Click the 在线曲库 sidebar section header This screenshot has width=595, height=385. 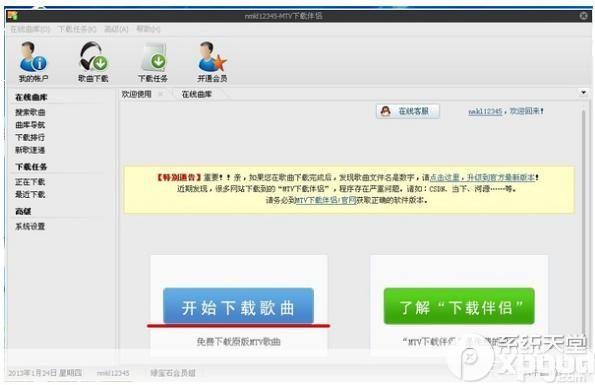click(x=31, y=97)
